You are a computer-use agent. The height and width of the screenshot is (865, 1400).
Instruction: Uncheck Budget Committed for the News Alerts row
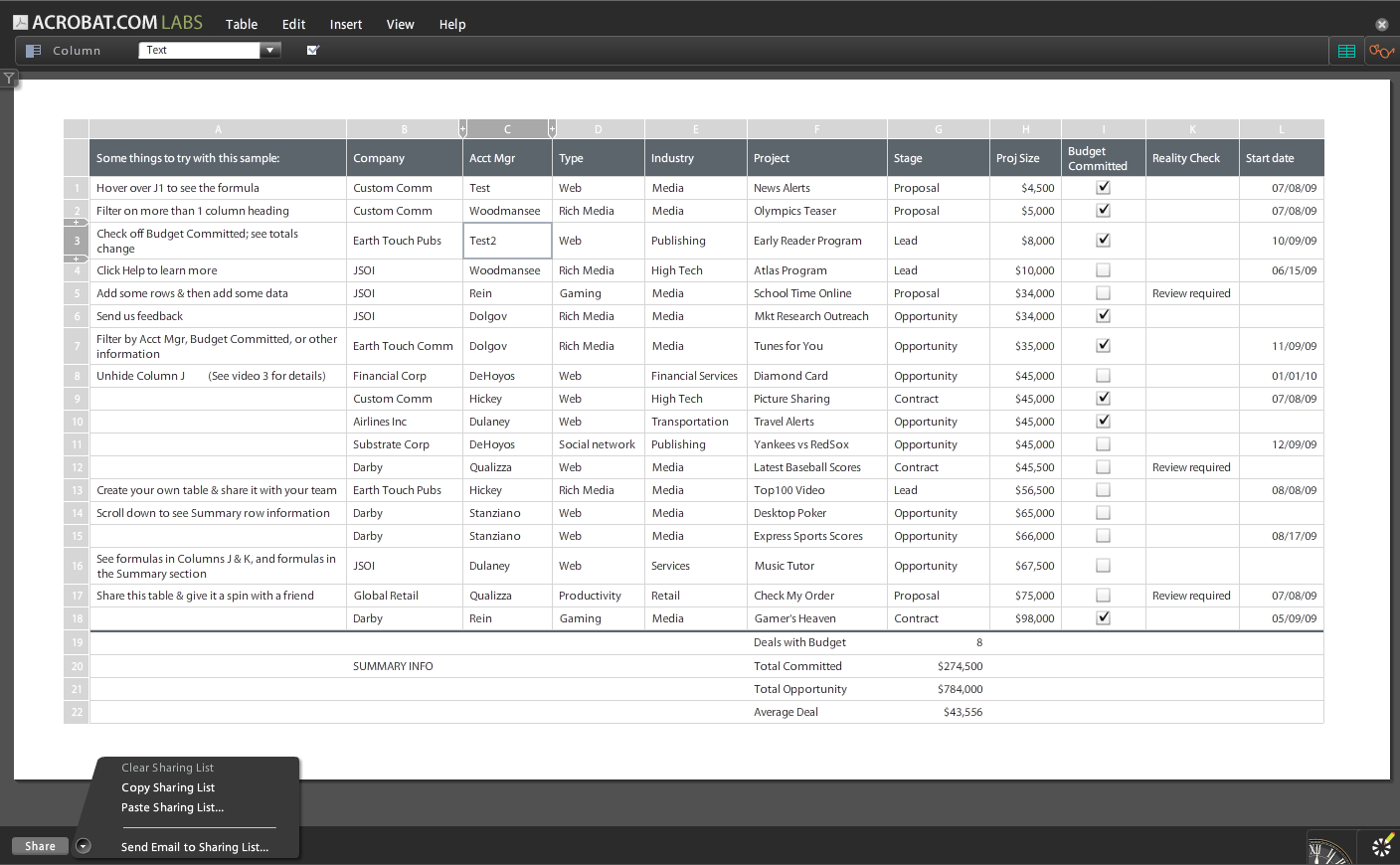1103,187
